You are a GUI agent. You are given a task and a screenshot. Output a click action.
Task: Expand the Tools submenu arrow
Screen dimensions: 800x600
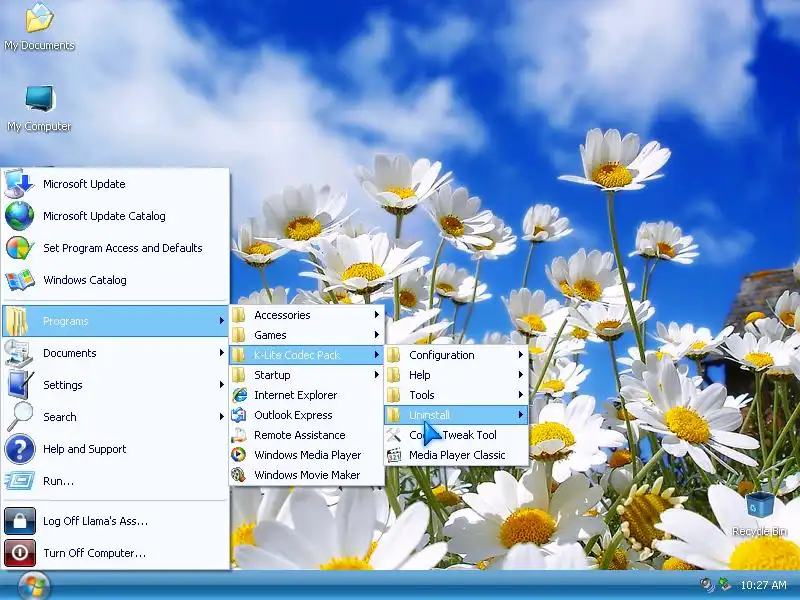[521, 394]
